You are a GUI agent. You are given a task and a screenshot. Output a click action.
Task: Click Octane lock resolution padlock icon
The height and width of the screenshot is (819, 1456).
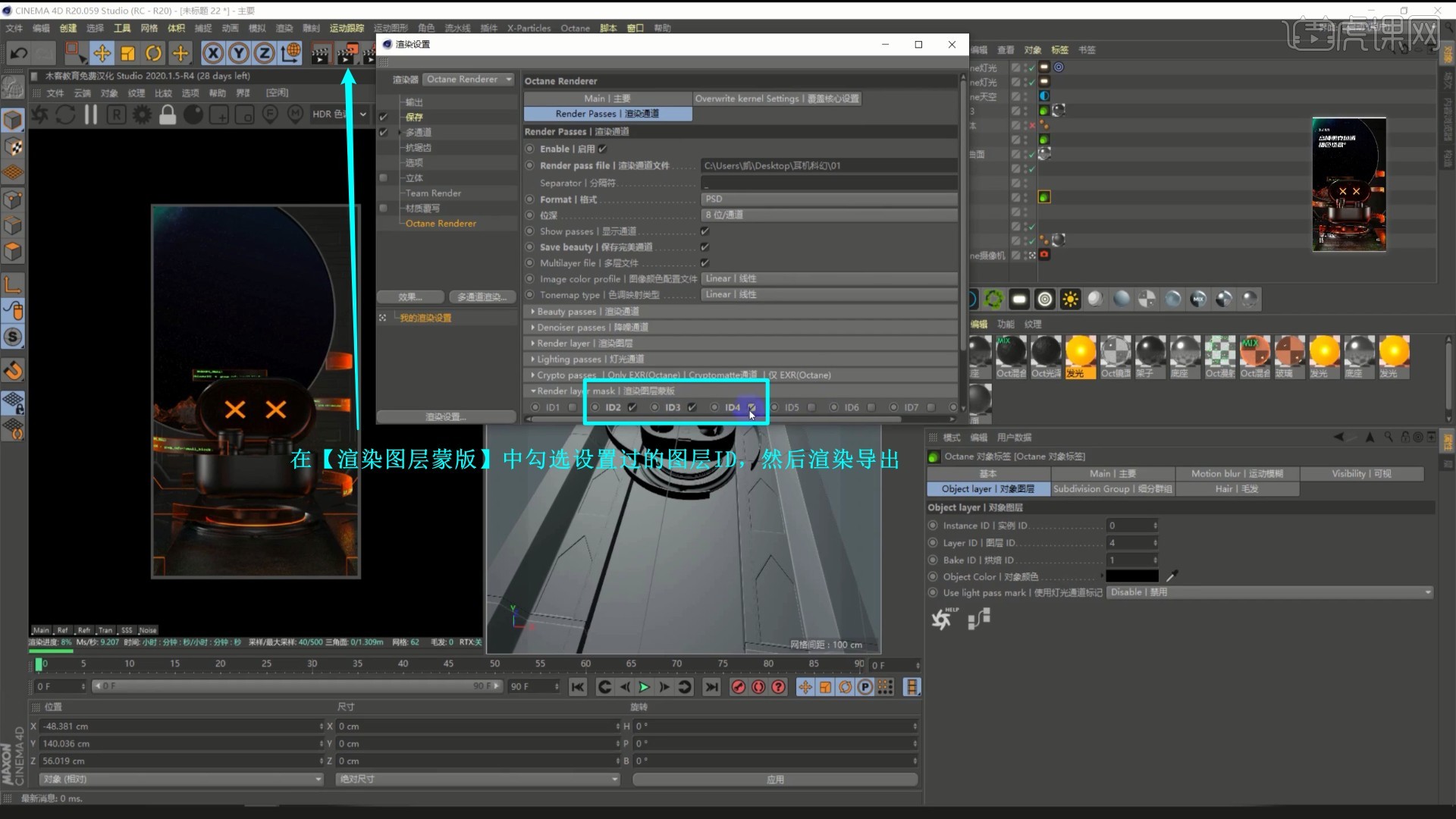tap(168, 115)
